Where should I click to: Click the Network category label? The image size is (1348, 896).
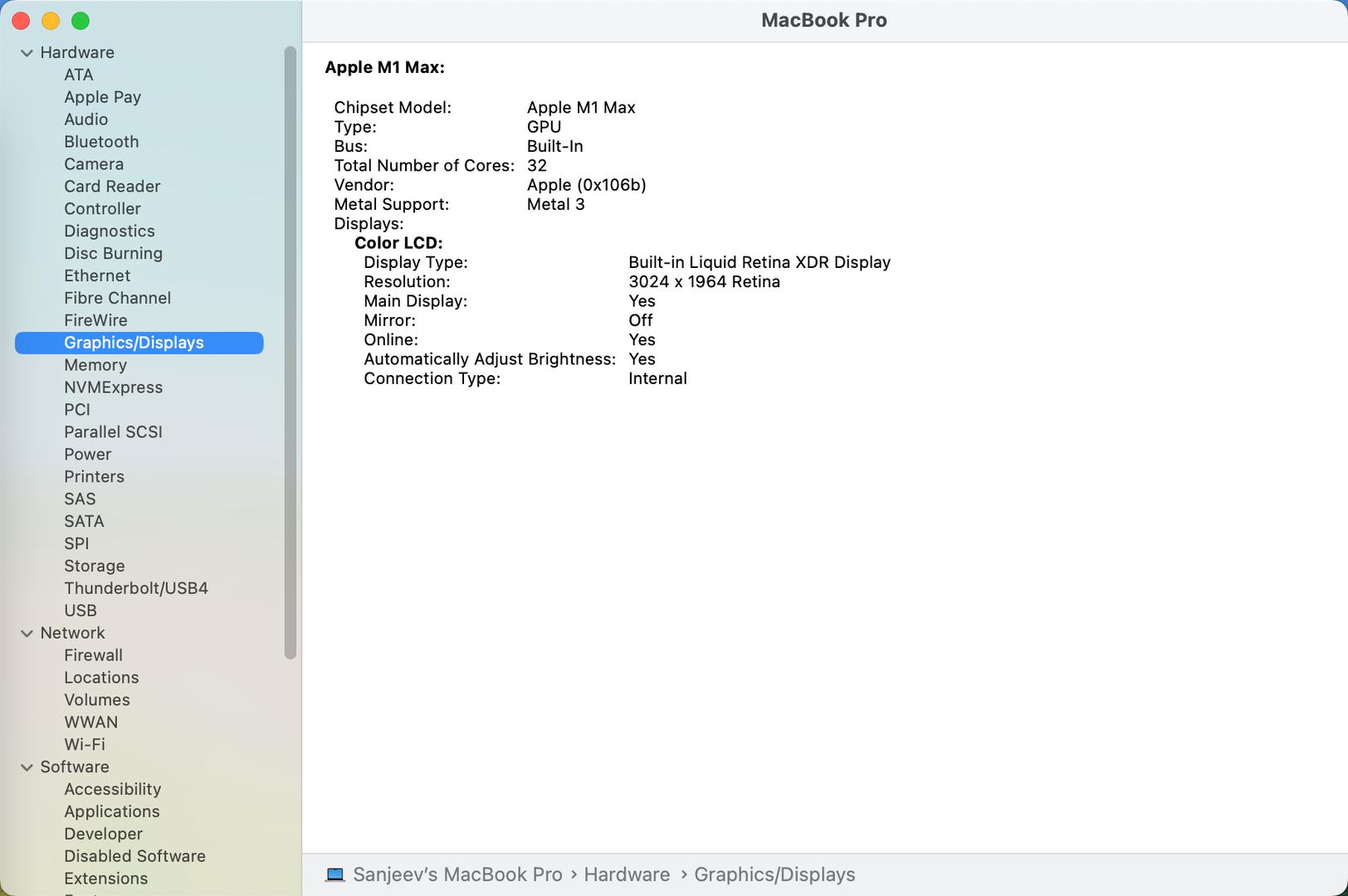tap(73, 634)
